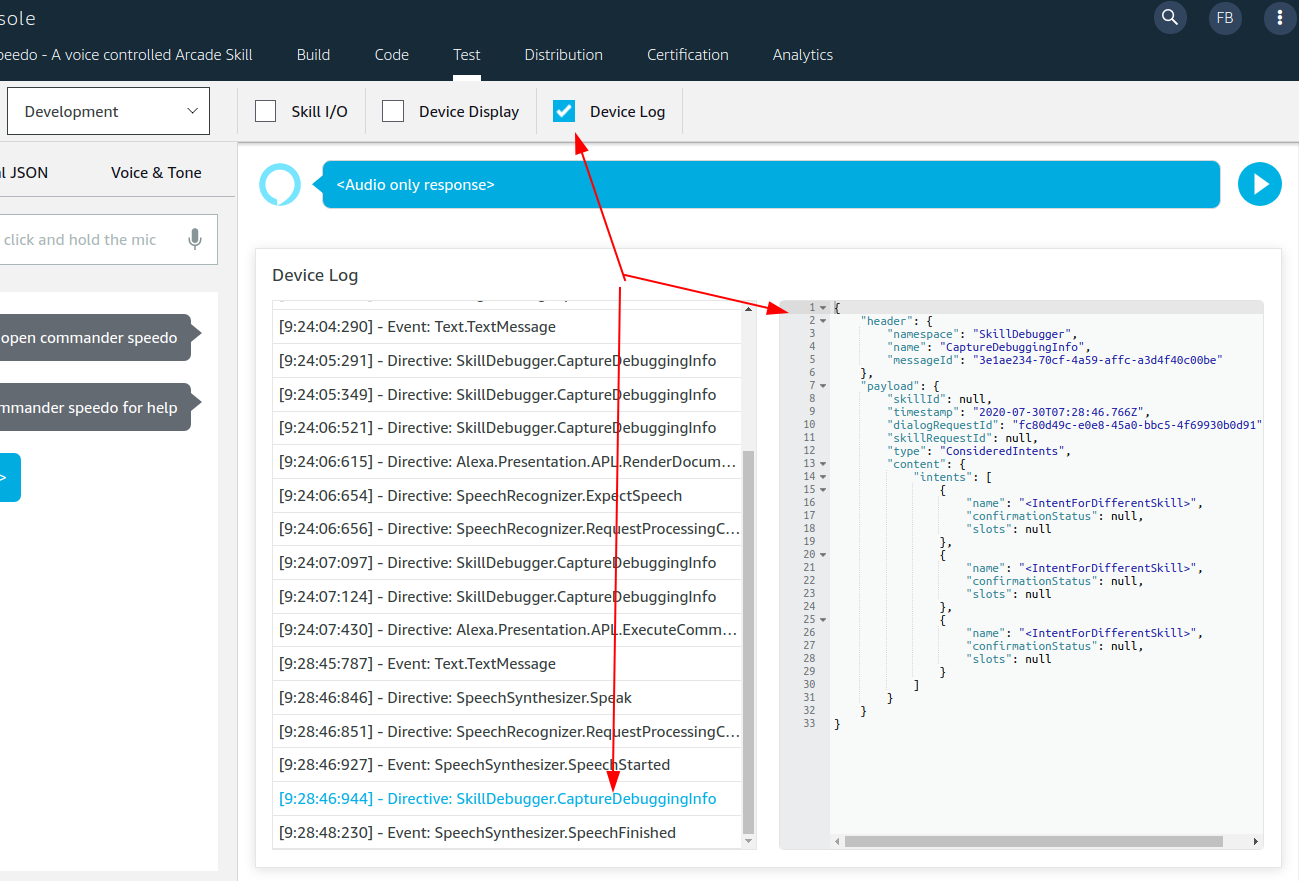Collapse JSON fold arrow at line 1
Viewport: 1299px width, 881px height.
[822, 307]
